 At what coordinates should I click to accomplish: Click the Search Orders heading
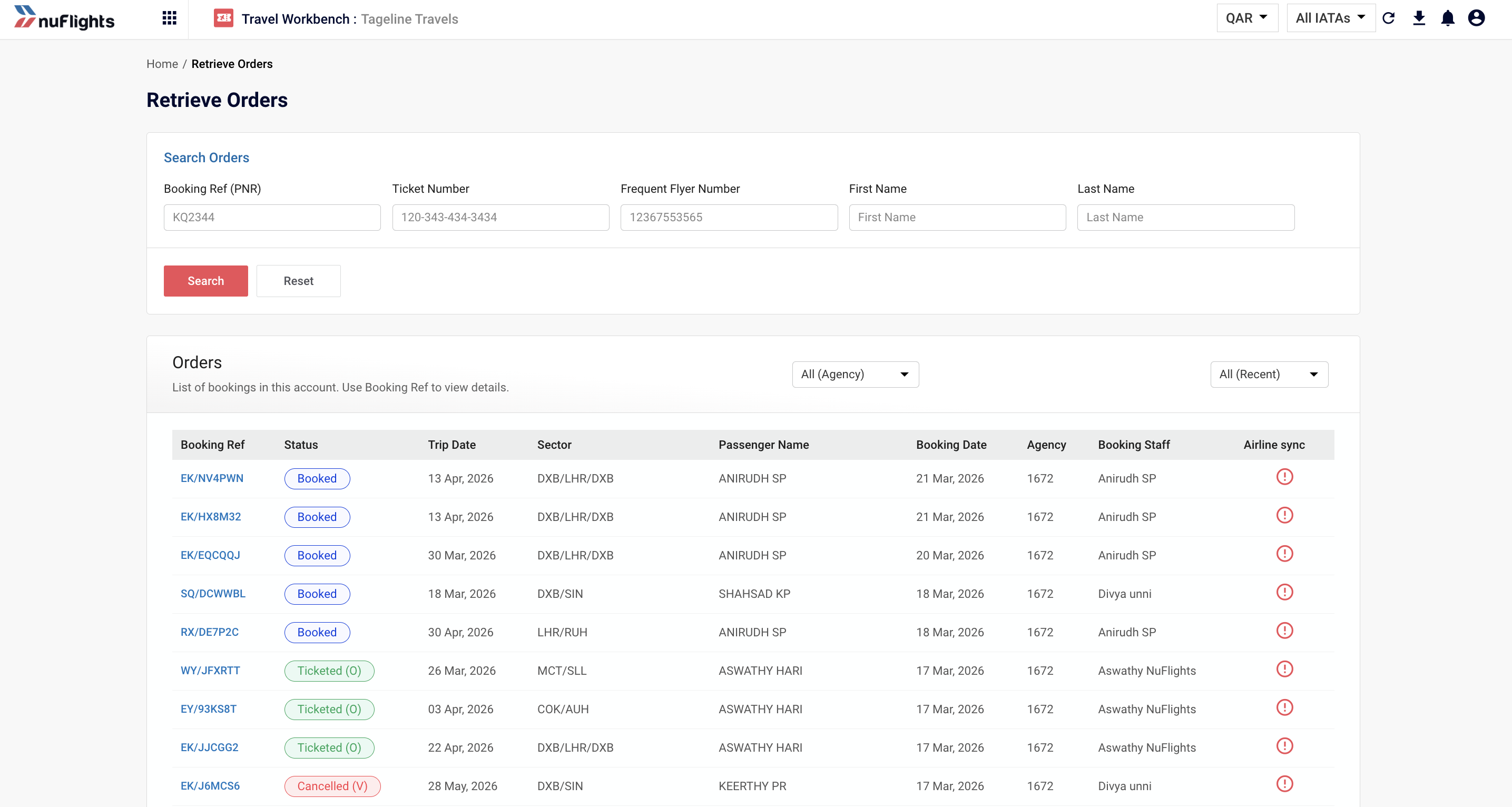pyautogui.click(x=206, y=158)
